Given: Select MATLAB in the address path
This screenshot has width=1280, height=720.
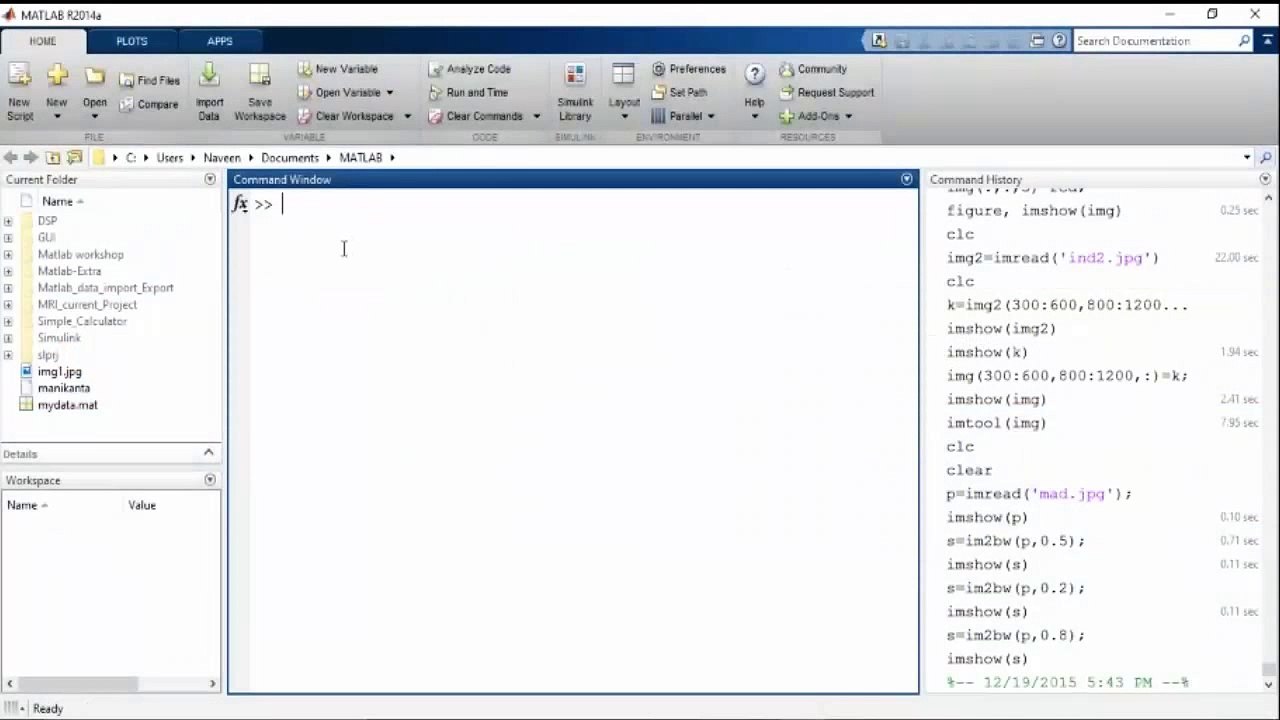Looking at the screenshot, I should [x=361, y=158].
